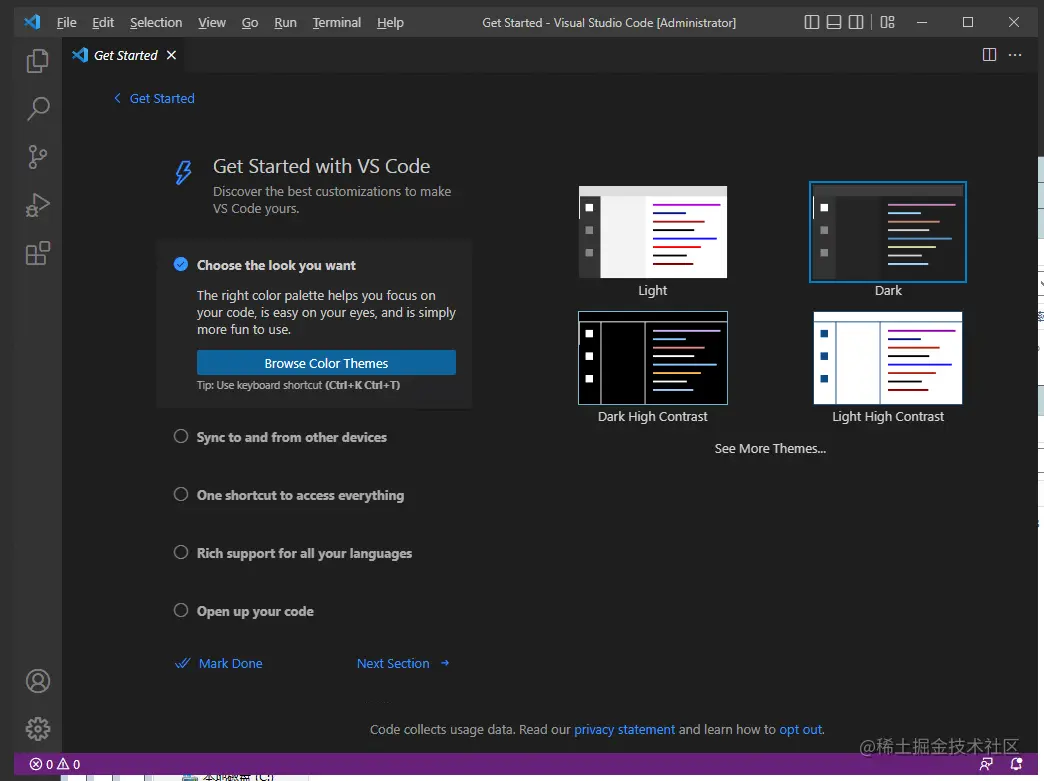Open the Help menu

click(390, 23)
